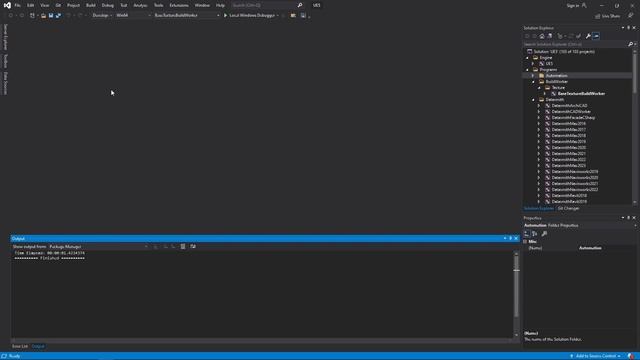Click the Clear All icon in Output toolbar
640x360 pixels.
pyautogui.click(x=183, y=247)
